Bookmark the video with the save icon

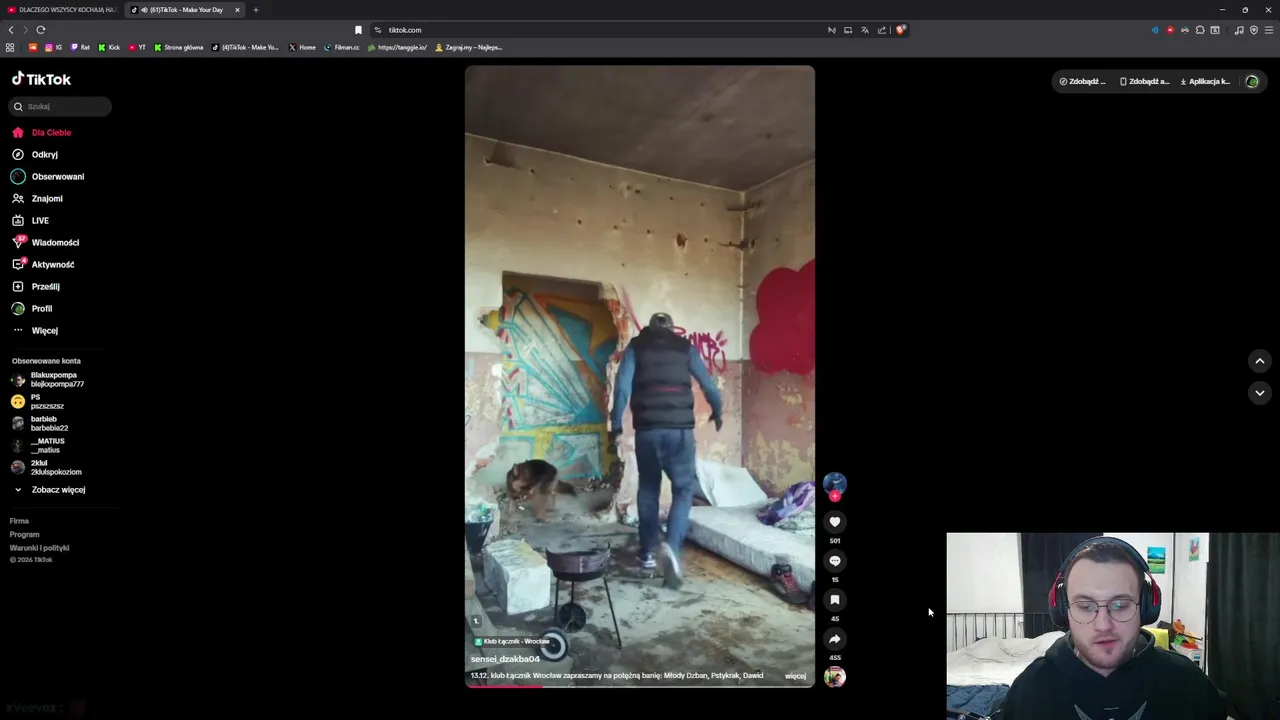click(x=835, y=600)
